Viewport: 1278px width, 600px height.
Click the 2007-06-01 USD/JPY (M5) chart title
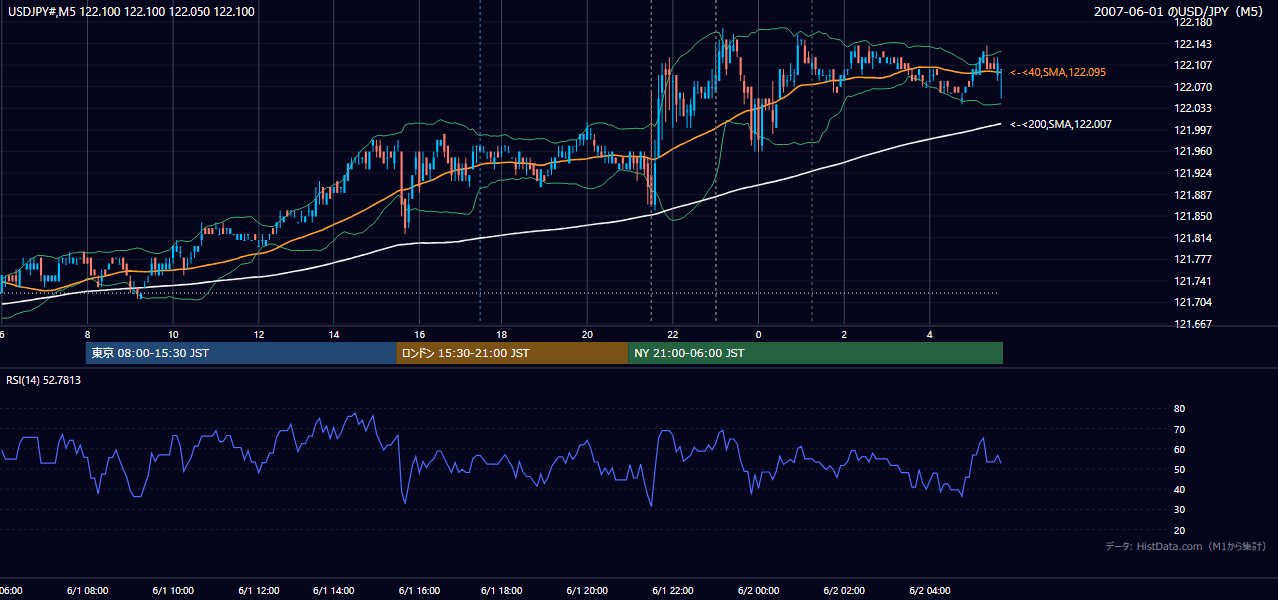point(1180,11)
